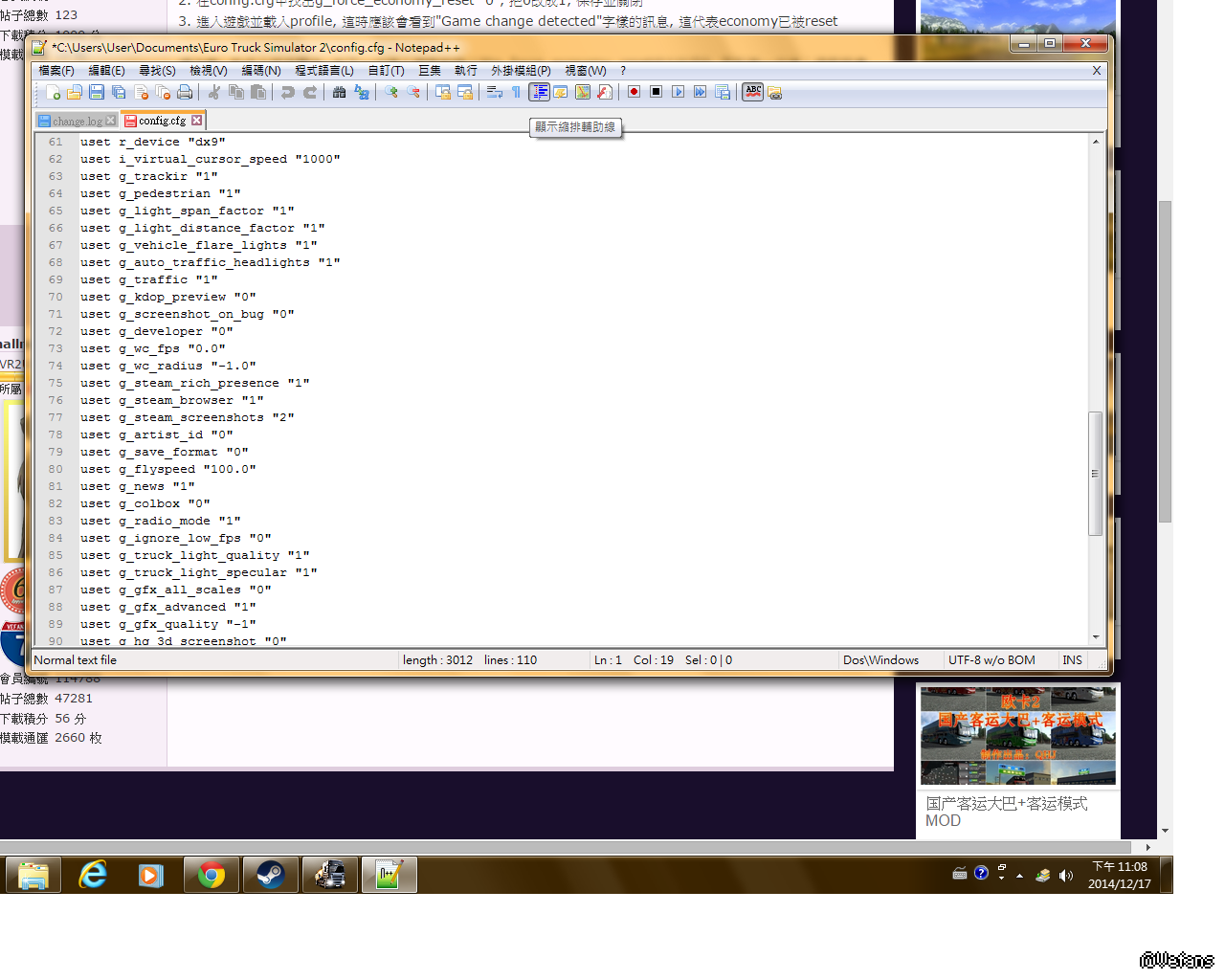Toggle word wrap toolbar icon
This screenshot has width=1225, height=980.
coord(495,92)
